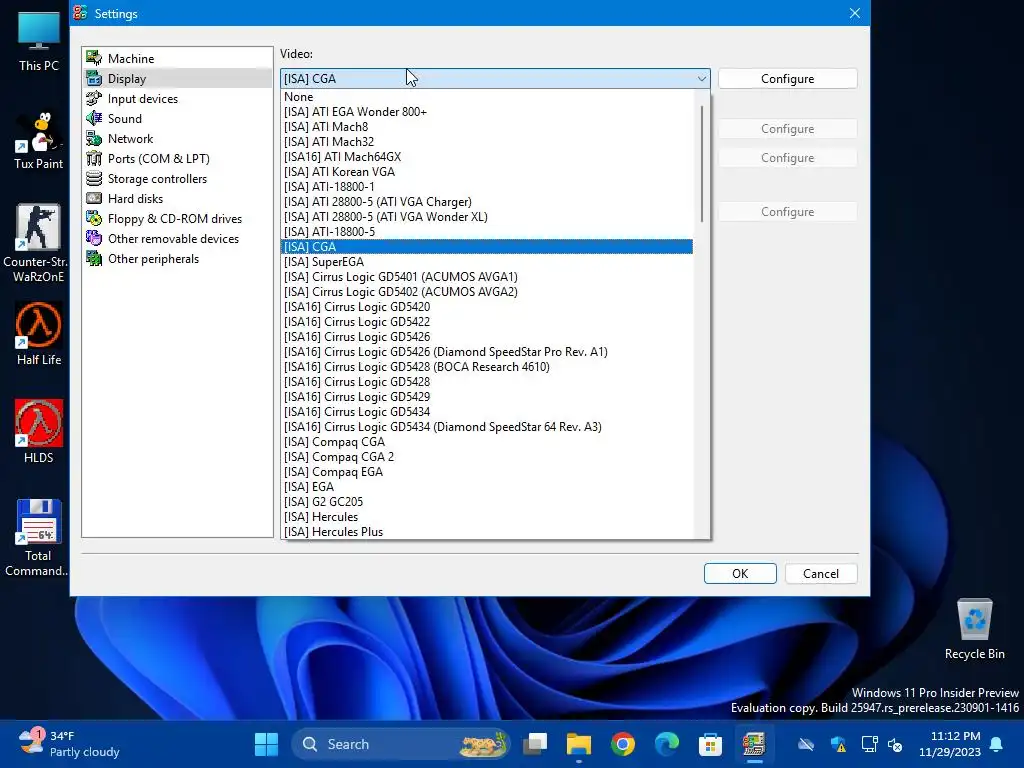Viewport: 1024px width, 768px height.
Task: Choose [ISA16] Cirrus Logic GD5429
Action: (487, 397)
